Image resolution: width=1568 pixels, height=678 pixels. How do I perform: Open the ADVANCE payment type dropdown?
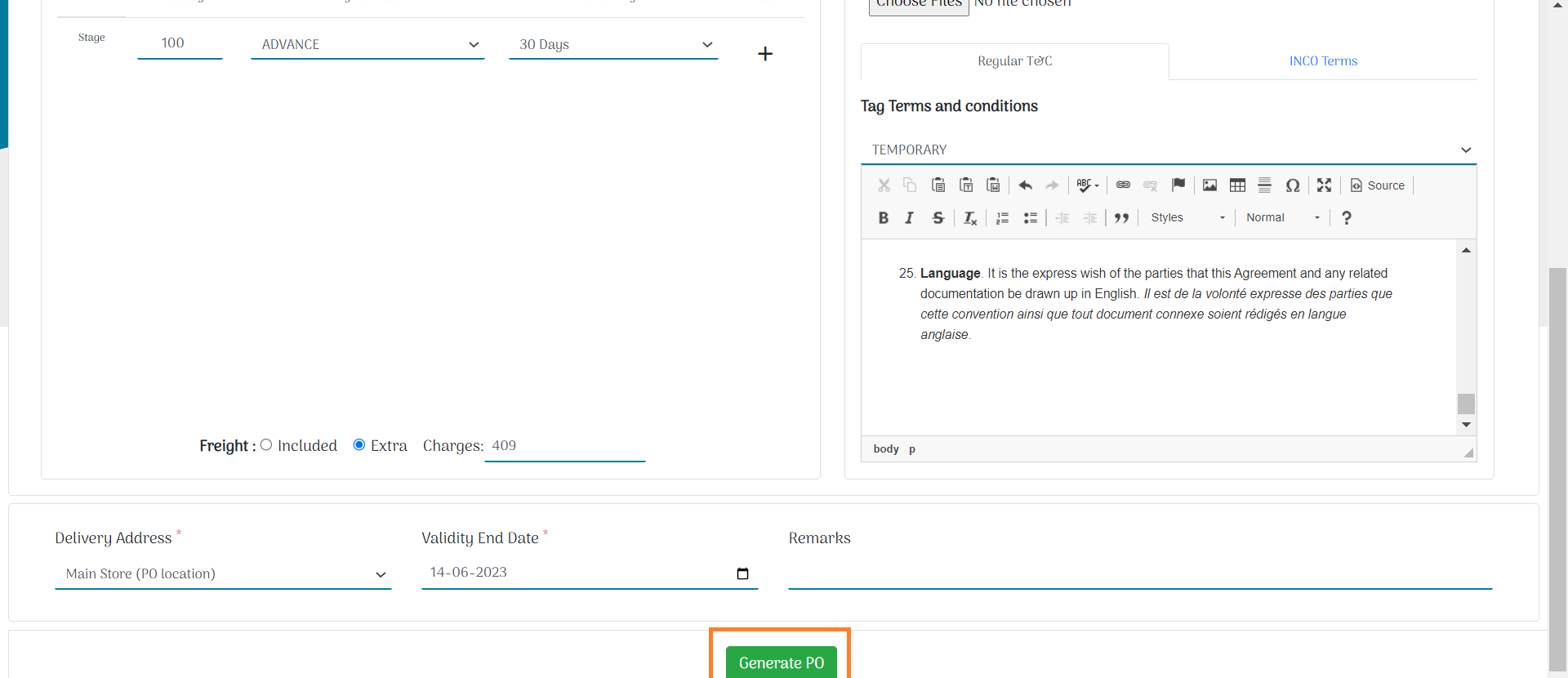(367, 45)
